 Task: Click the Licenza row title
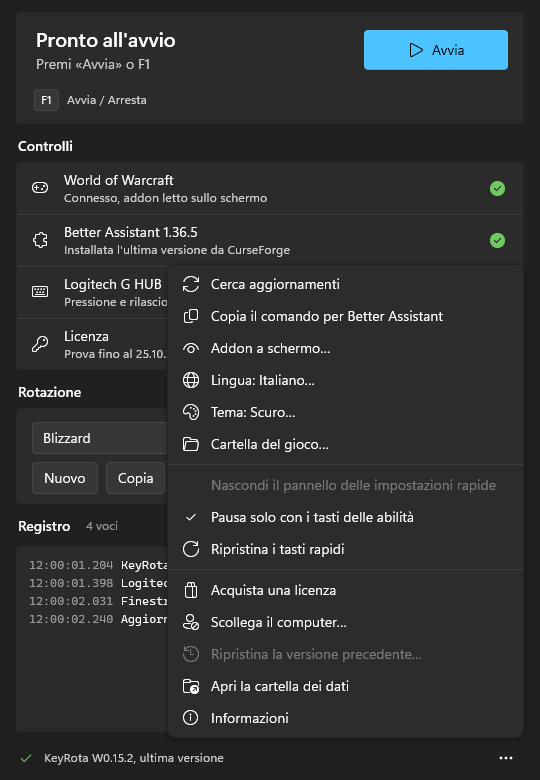tap(86, 336)
